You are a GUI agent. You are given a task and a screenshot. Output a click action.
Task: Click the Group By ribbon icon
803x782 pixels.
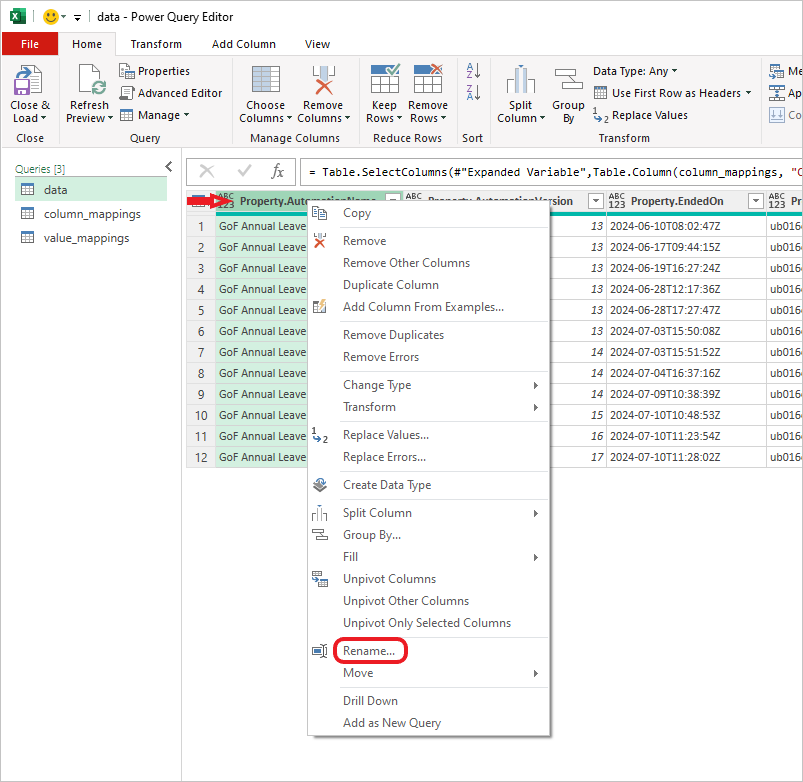pos(568,80)
